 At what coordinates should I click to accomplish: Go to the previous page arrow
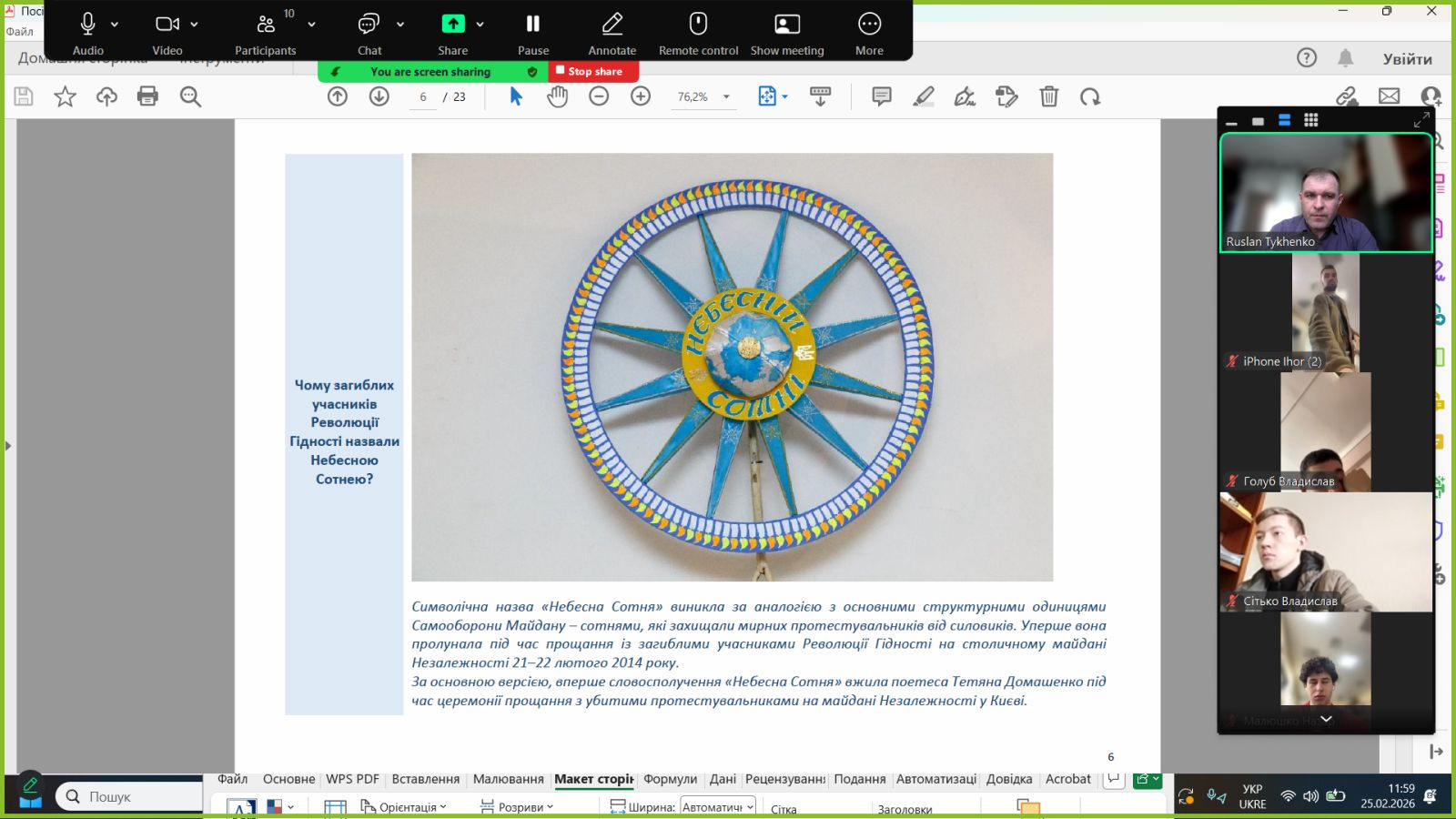338,96
